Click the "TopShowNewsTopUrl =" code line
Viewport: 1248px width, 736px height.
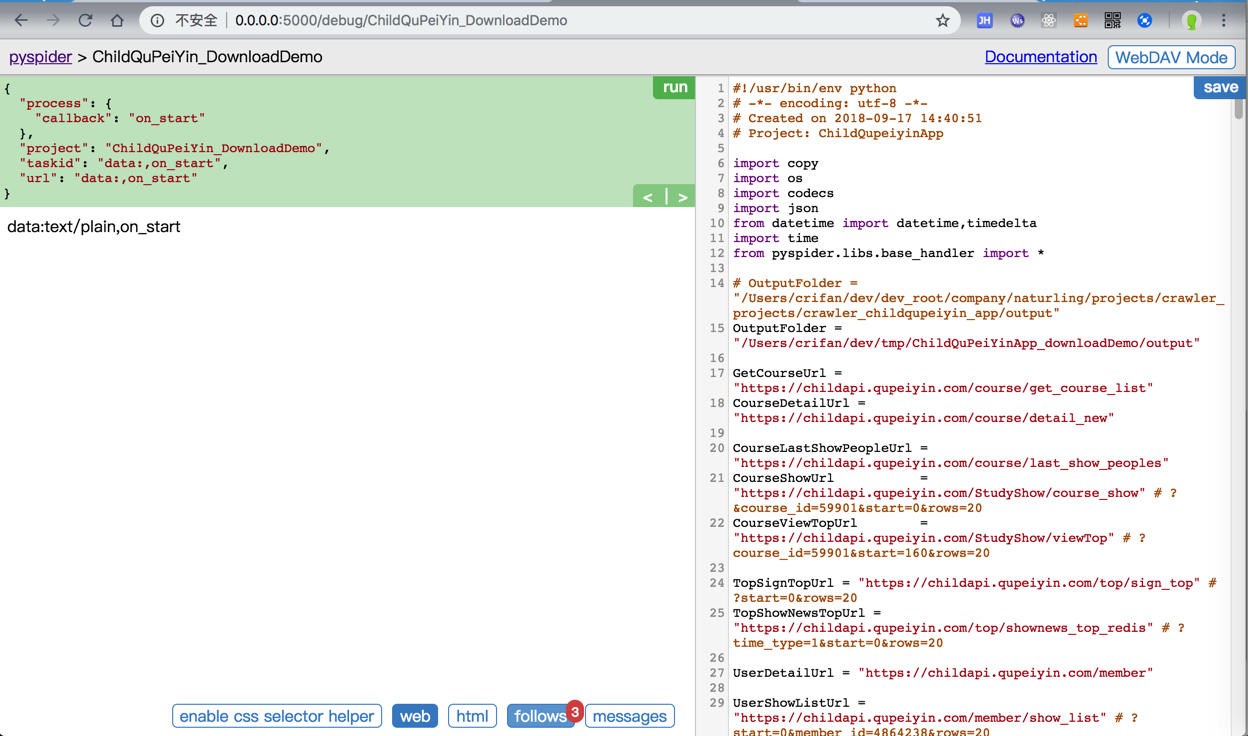[x=807, y=613]
